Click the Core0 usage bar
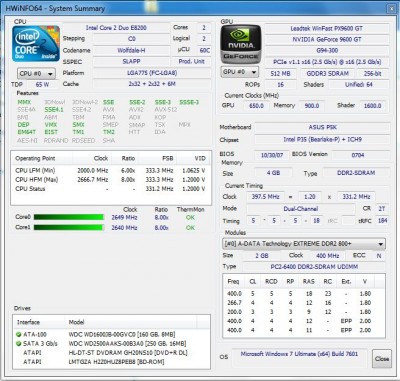The height and width of the screenshot is (381, 400). click(x=69, y=217)
